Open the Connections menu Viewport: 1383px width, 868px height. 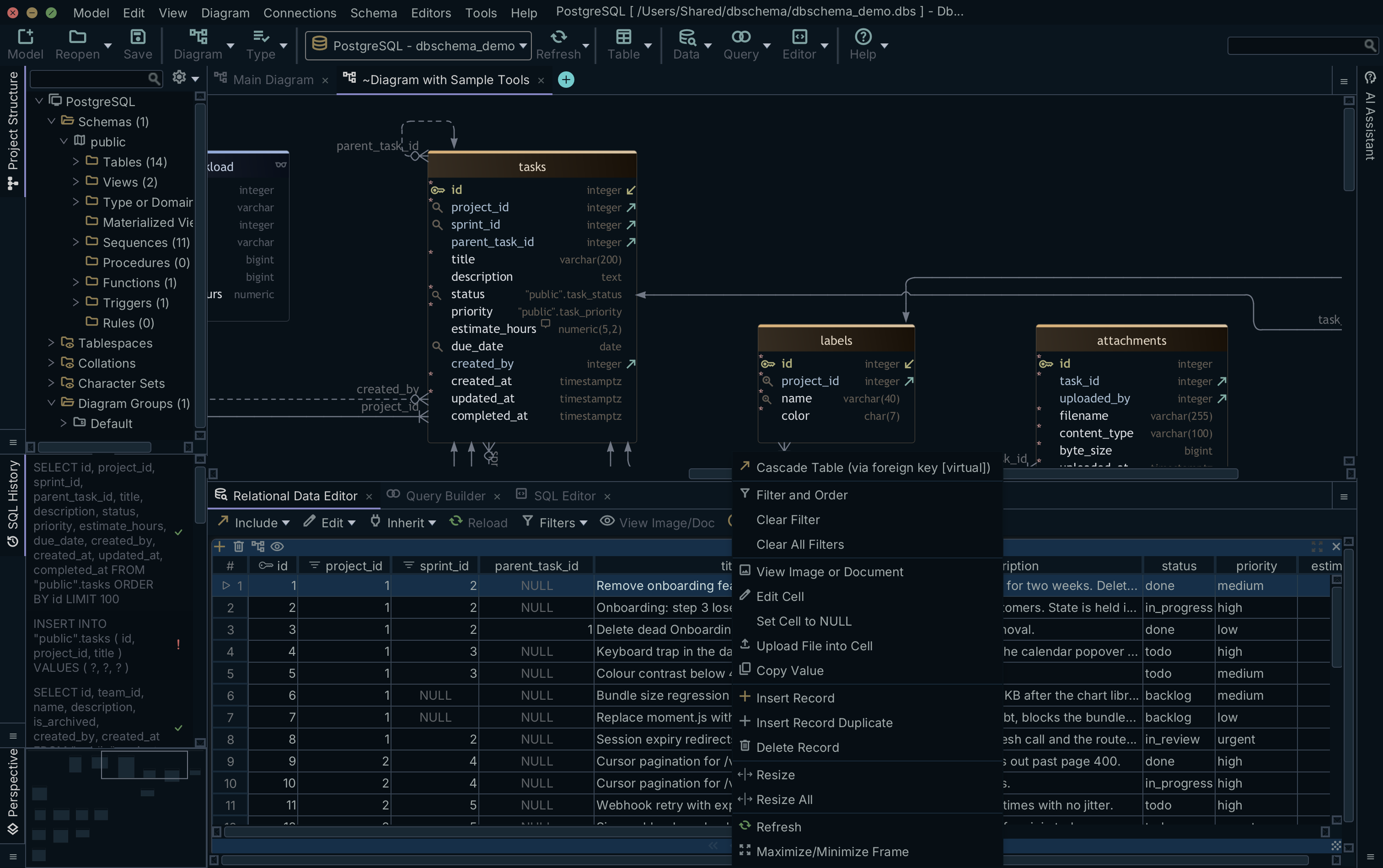[300, 13]
